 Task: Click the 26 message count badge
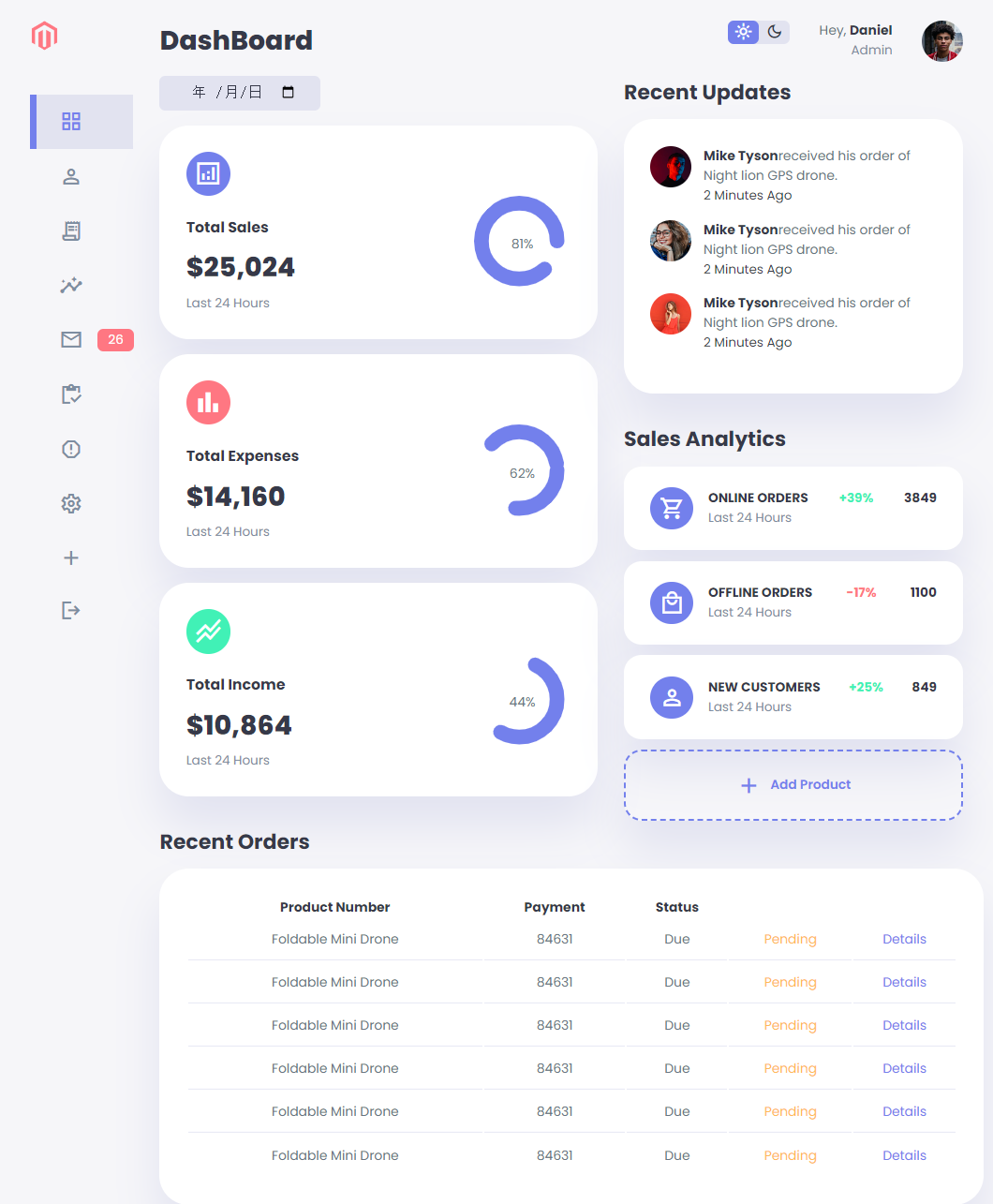(x=115, y=340)
